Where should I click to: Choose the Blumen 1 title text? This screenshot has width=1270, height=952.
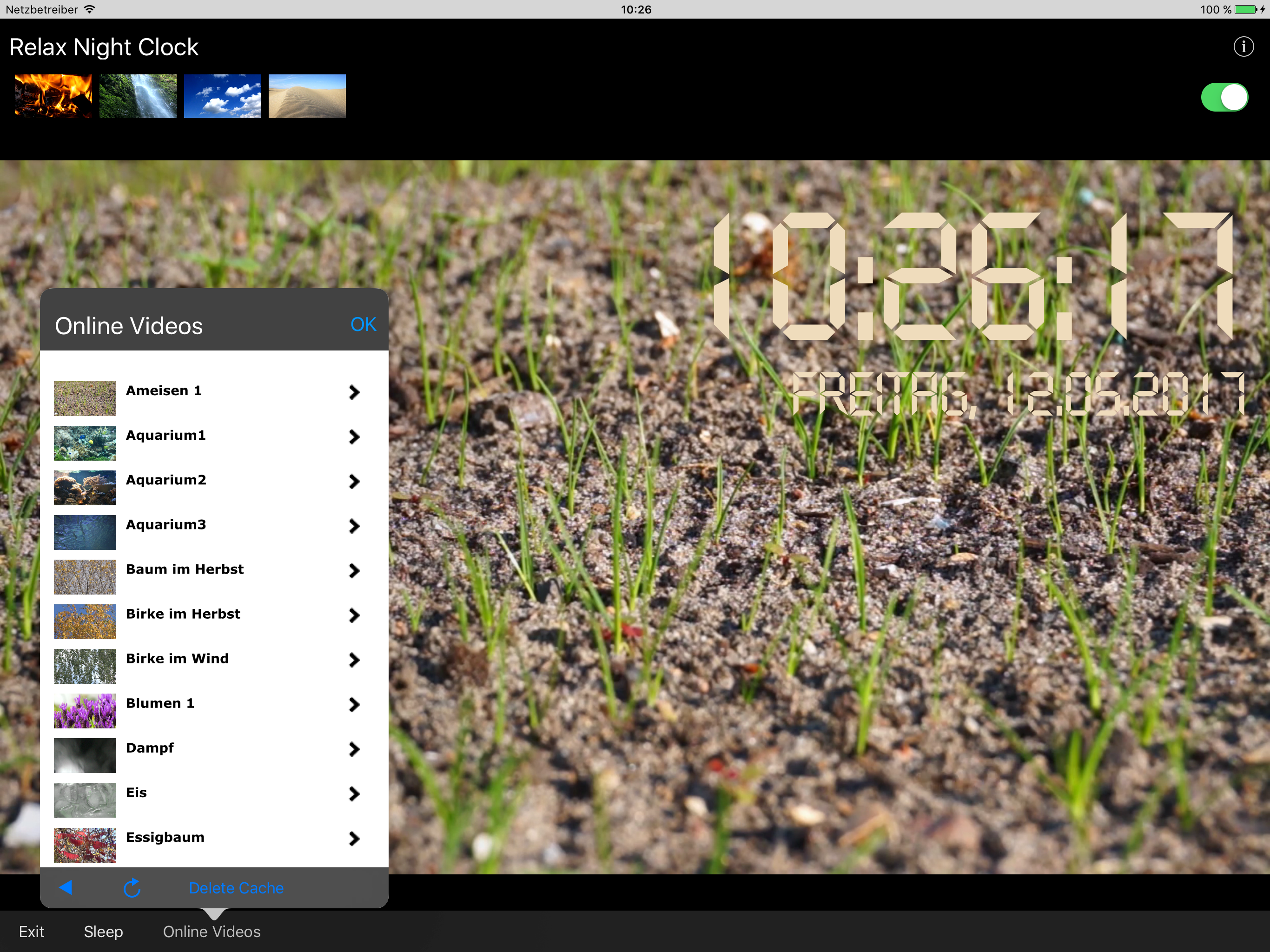coord(160,703)
